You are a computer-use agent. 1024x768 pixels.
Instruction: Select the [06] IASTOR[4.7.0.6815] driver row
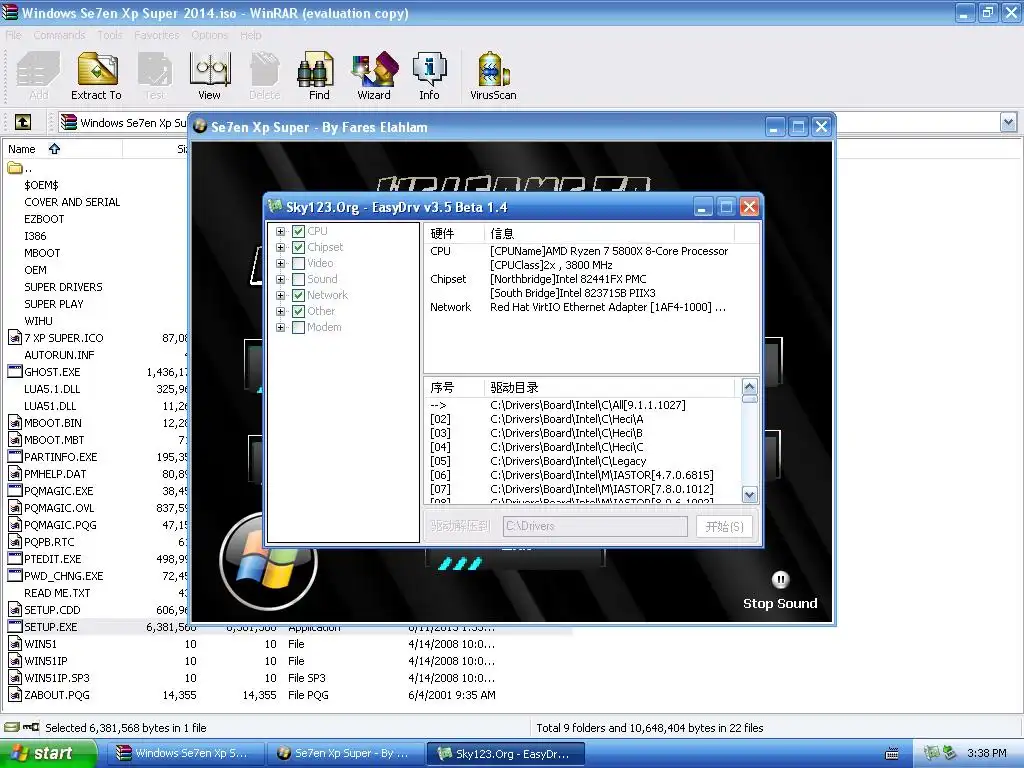583,475
